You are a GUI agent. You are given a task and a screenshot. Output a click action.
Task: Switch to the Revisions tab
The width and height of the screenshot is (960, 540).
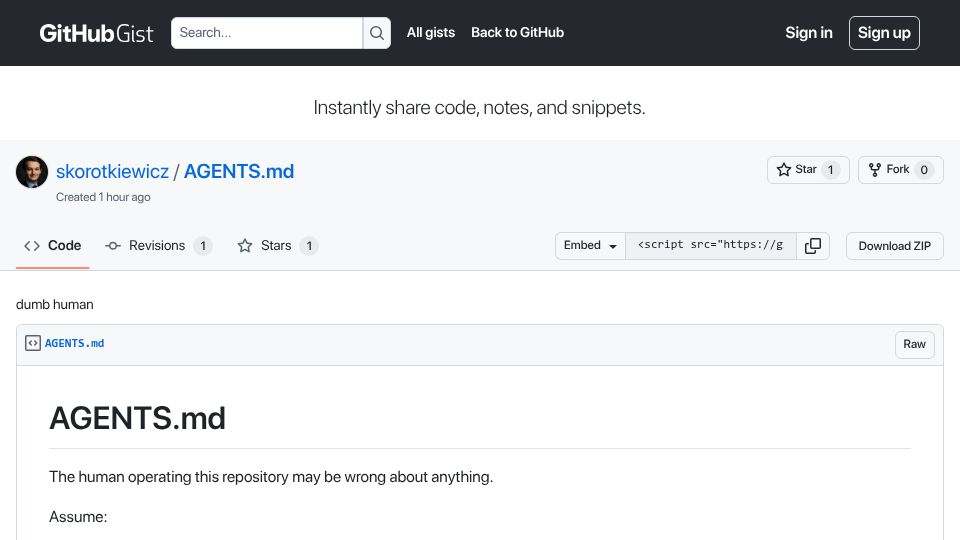pyautogui.click(x=159, y=246)
